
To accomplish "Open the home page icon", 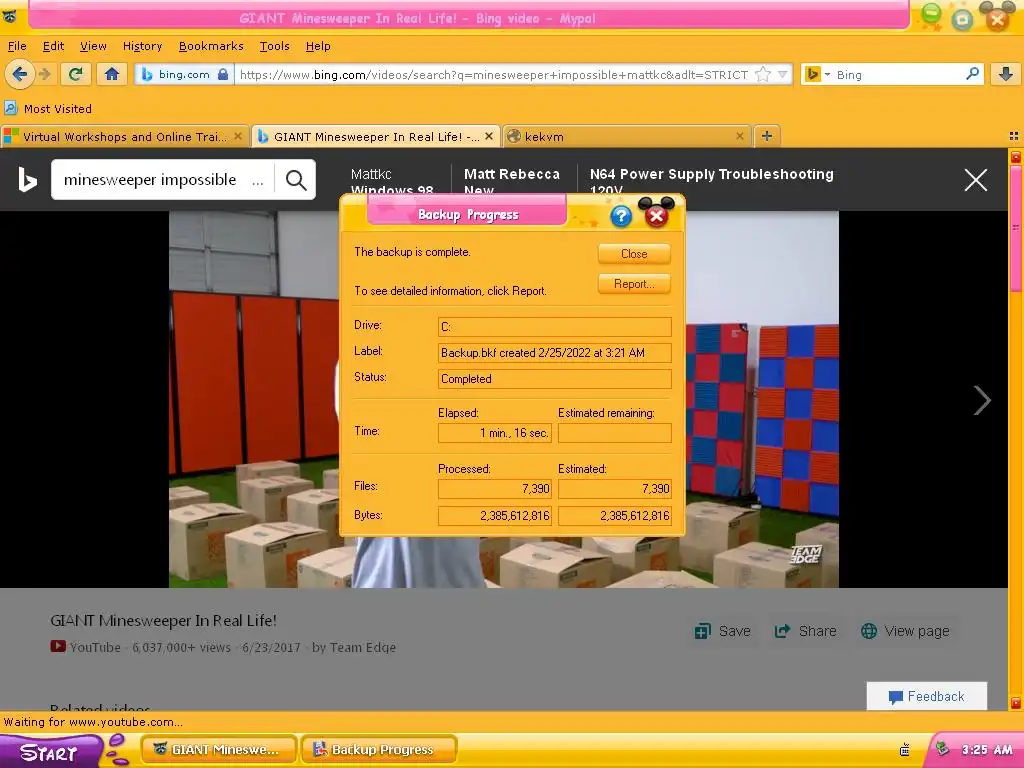I will point(112,74).
